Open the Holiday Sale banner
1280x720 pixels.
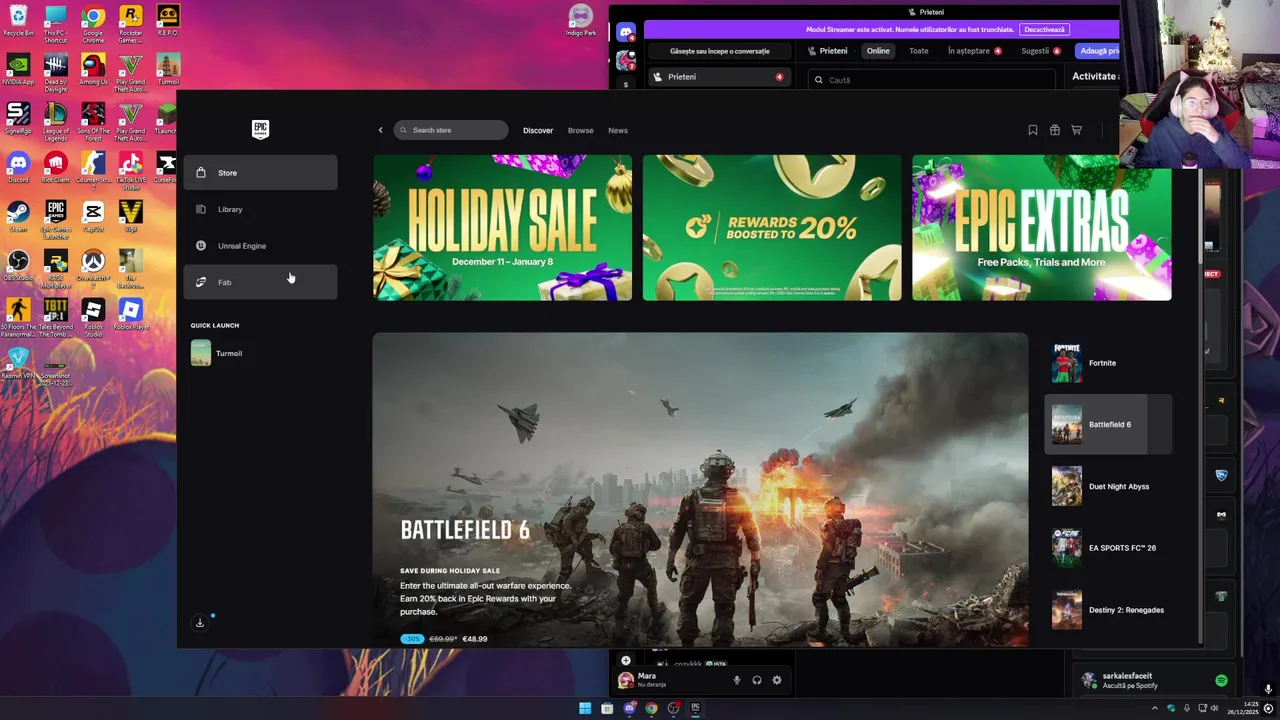(x=502, y=227)
